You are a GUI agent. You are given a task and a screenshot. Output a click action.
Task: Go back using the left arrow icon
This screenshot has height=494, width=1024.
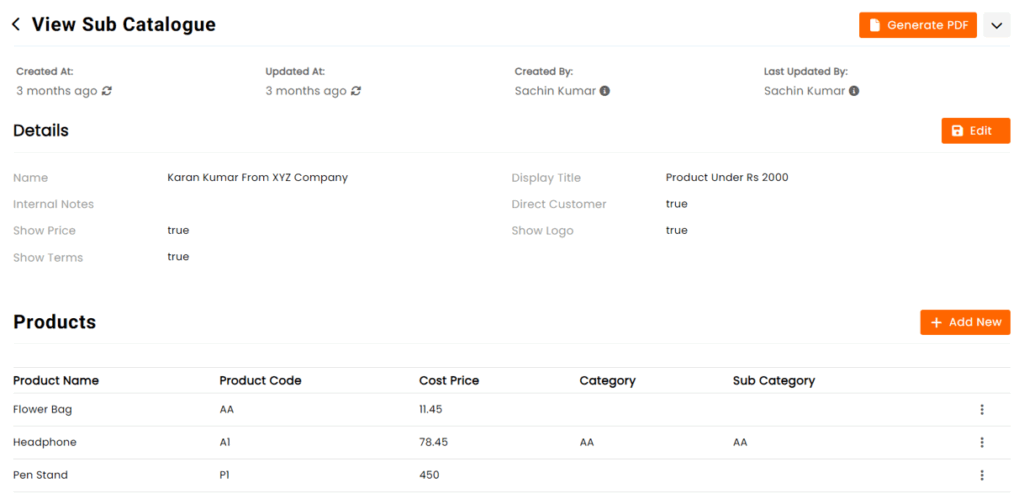click(x=16, y=25)
